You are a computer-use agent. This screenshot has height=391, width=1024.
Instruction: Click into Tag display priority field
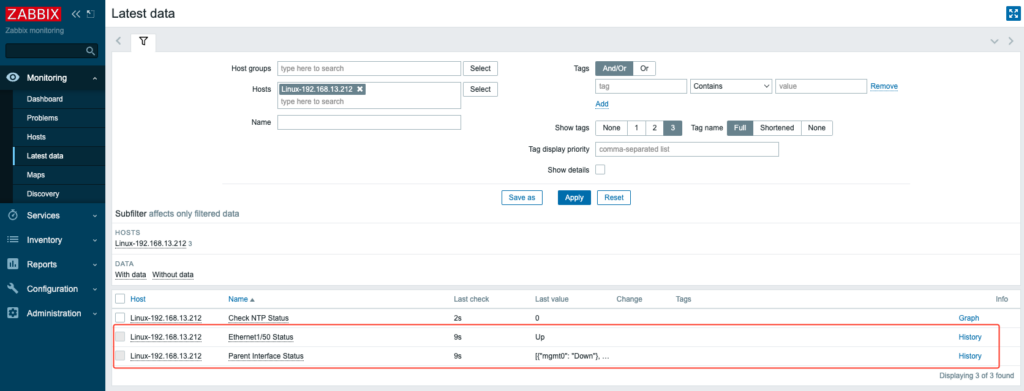[687, 149]
